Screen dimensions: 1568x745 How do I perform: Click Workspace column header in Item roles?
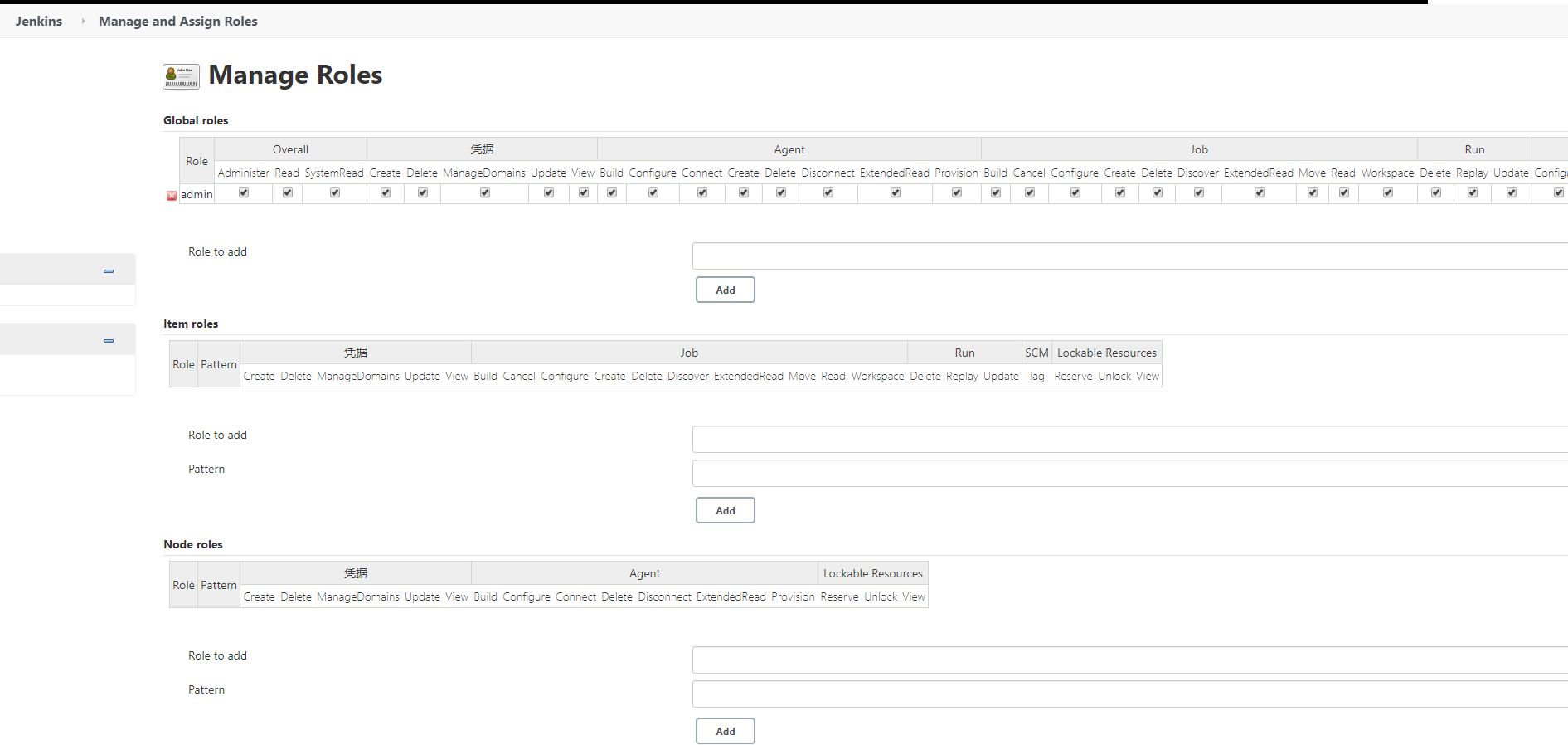coord(877,376)
